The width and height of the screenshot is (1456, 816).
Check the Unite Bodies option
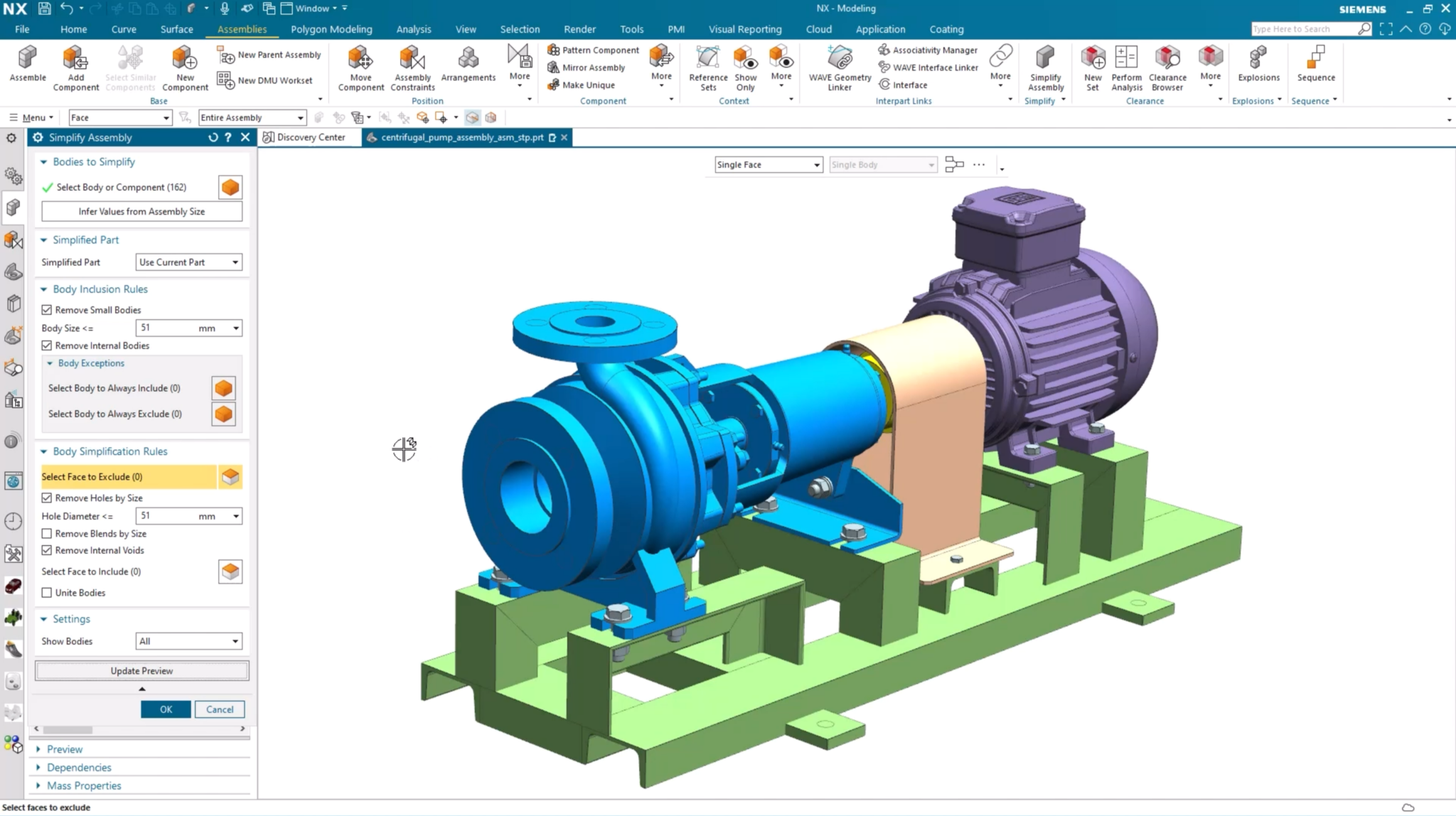pyautogui.click(x=47, y=593)
